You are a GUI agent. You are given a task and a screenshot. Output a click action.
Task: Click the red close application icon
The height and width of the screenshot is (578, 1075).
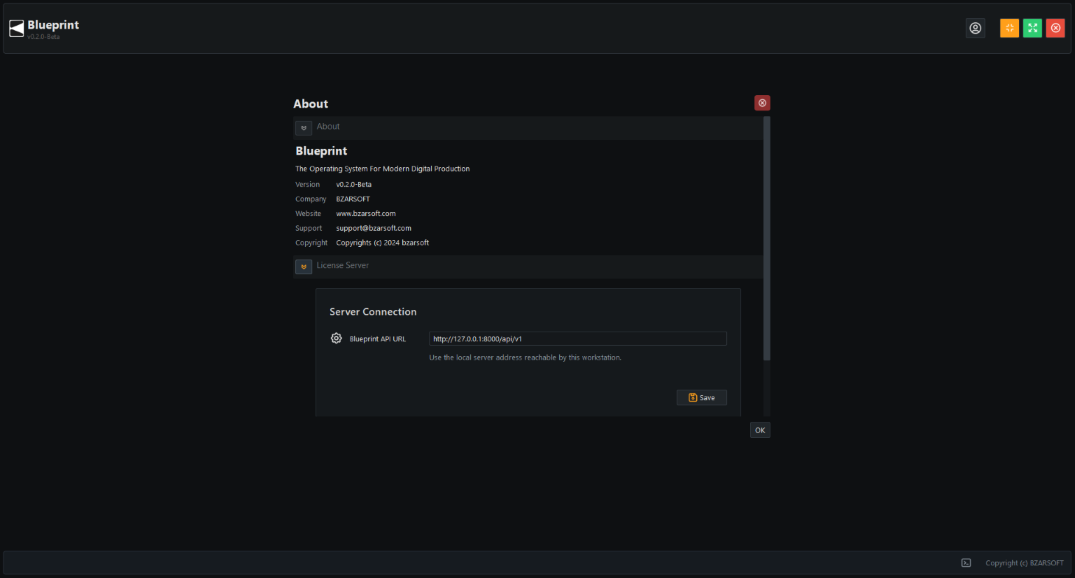1055,28
